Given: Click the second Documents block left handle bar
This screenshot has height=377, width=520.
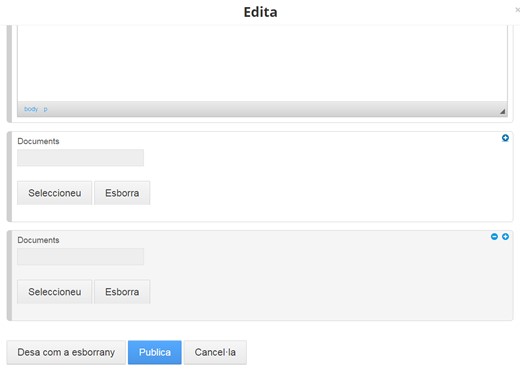Looking at the screenshot, I should coord(9,275).
